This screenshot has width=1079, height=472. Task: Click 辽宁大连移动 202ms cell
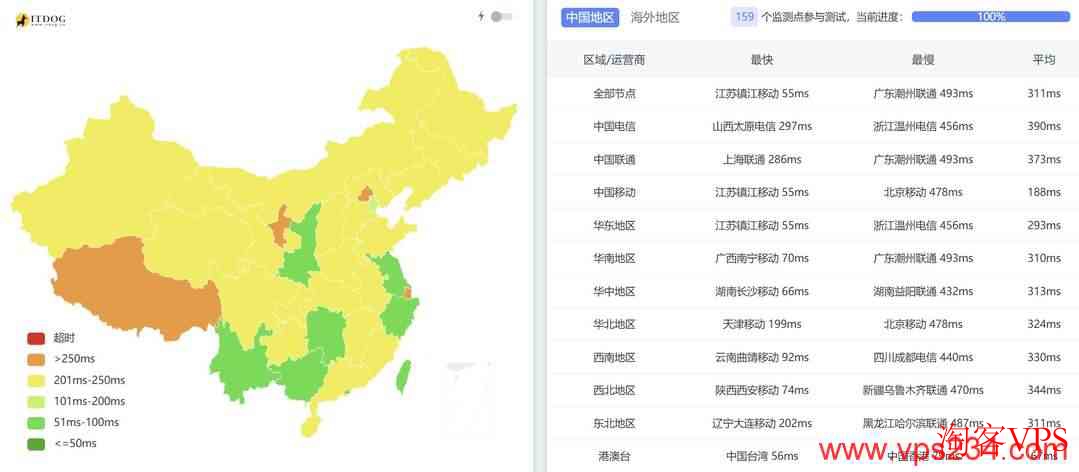coord(762,423)
